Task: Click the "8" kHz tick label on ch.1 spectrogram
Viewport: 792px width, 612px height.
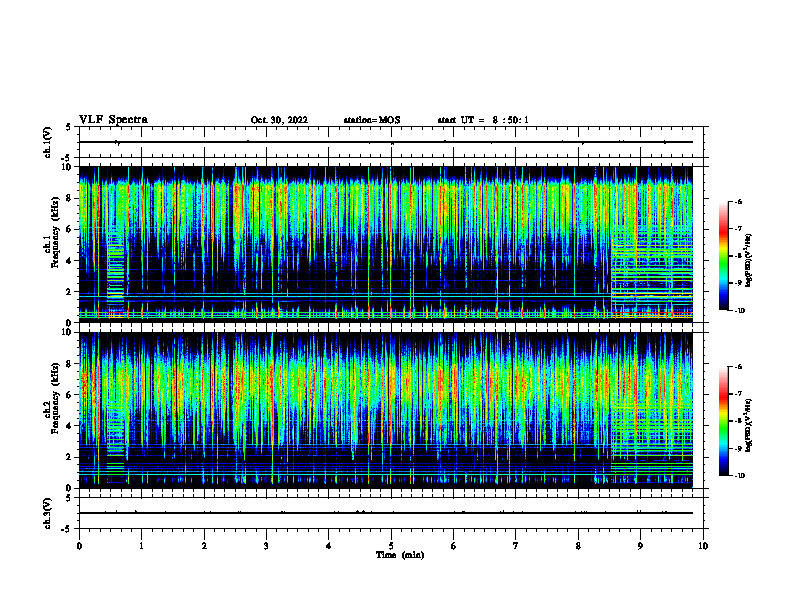Action: [x=69, y=198]
